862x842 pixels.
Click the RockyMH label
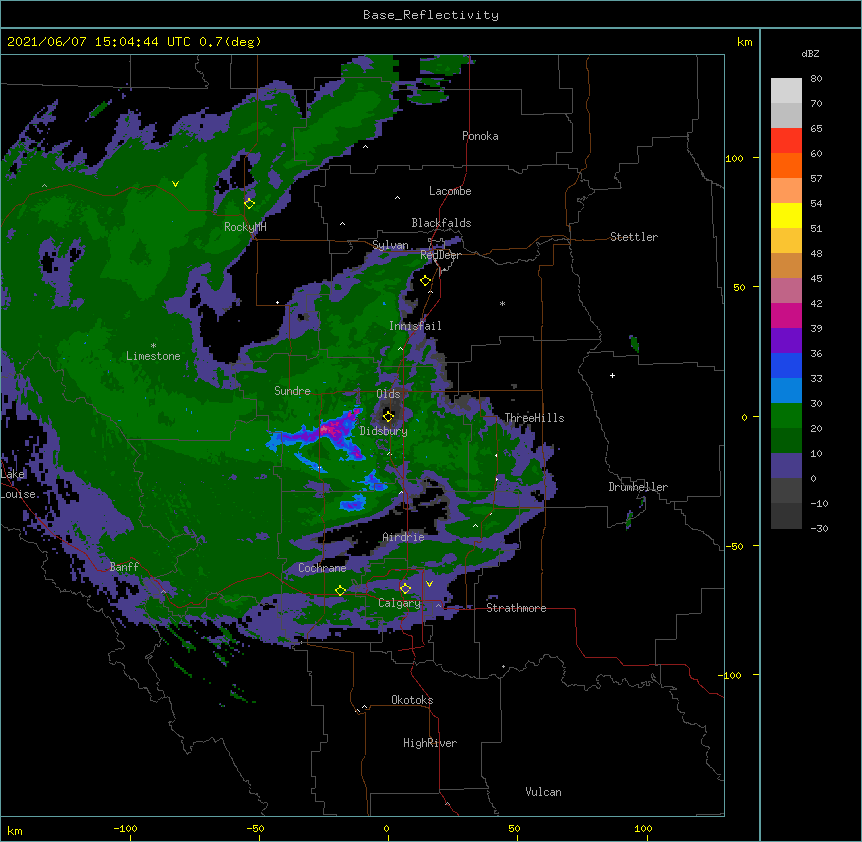coord(245,227)
